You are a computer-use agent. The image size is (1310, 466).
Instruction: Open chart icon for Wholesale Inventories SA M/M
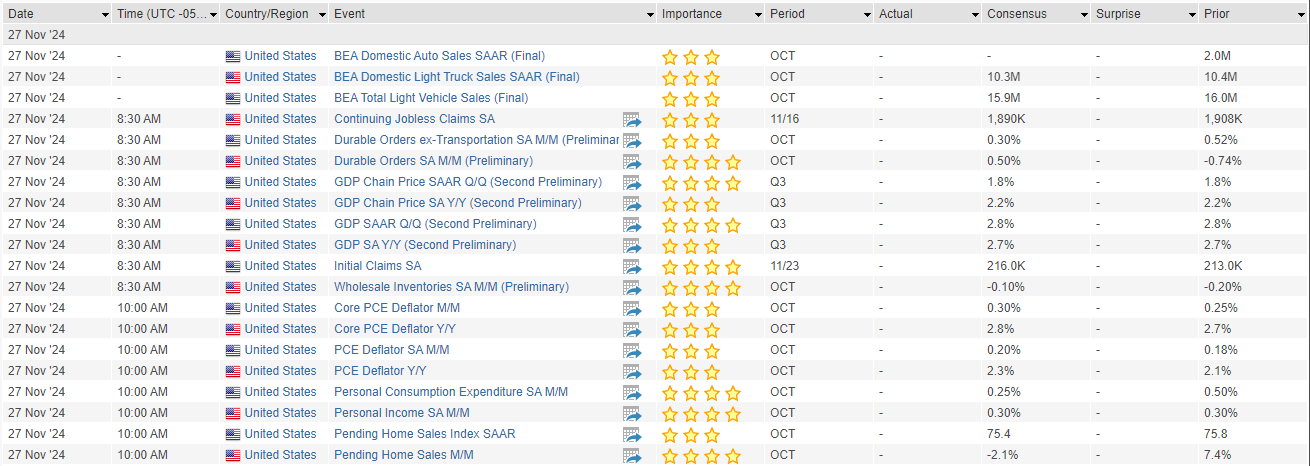(x=631, y=288)
